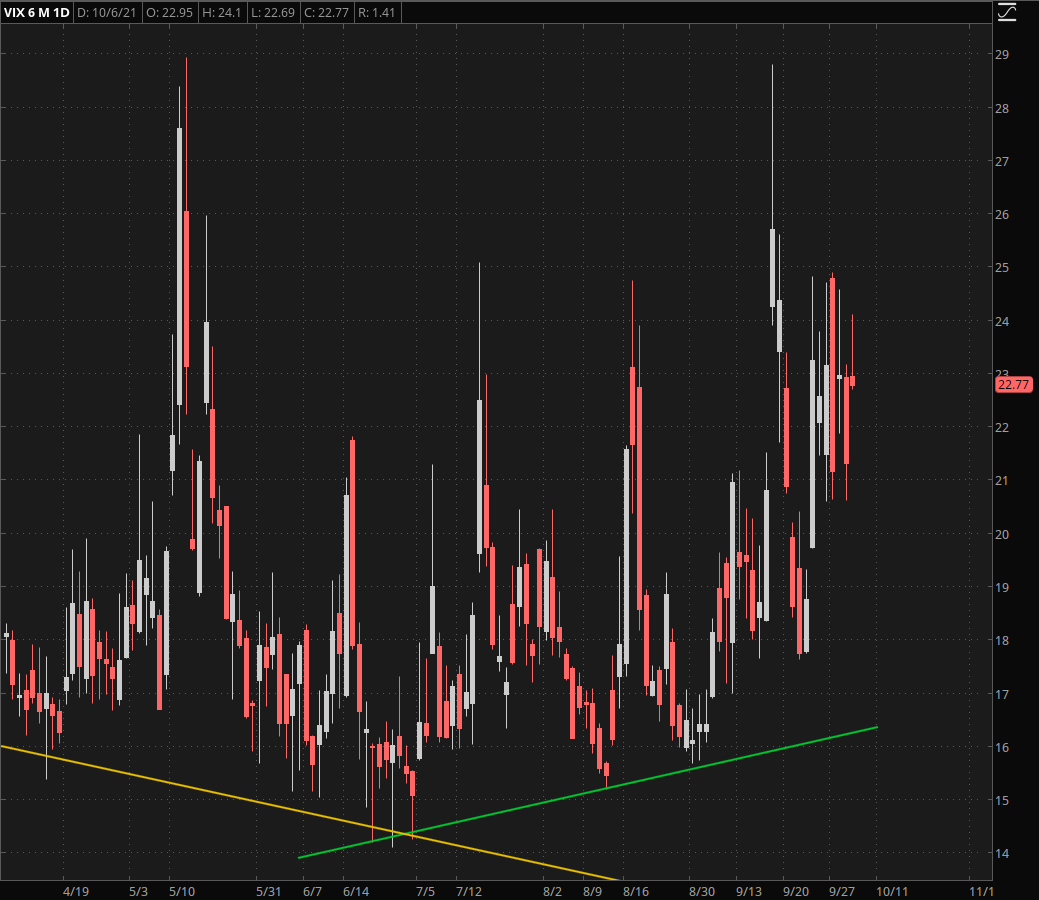Click the 15 price axis label
Image resolution: width=1039 pixels, height=900 pixels.
[x=1002, y=800]
